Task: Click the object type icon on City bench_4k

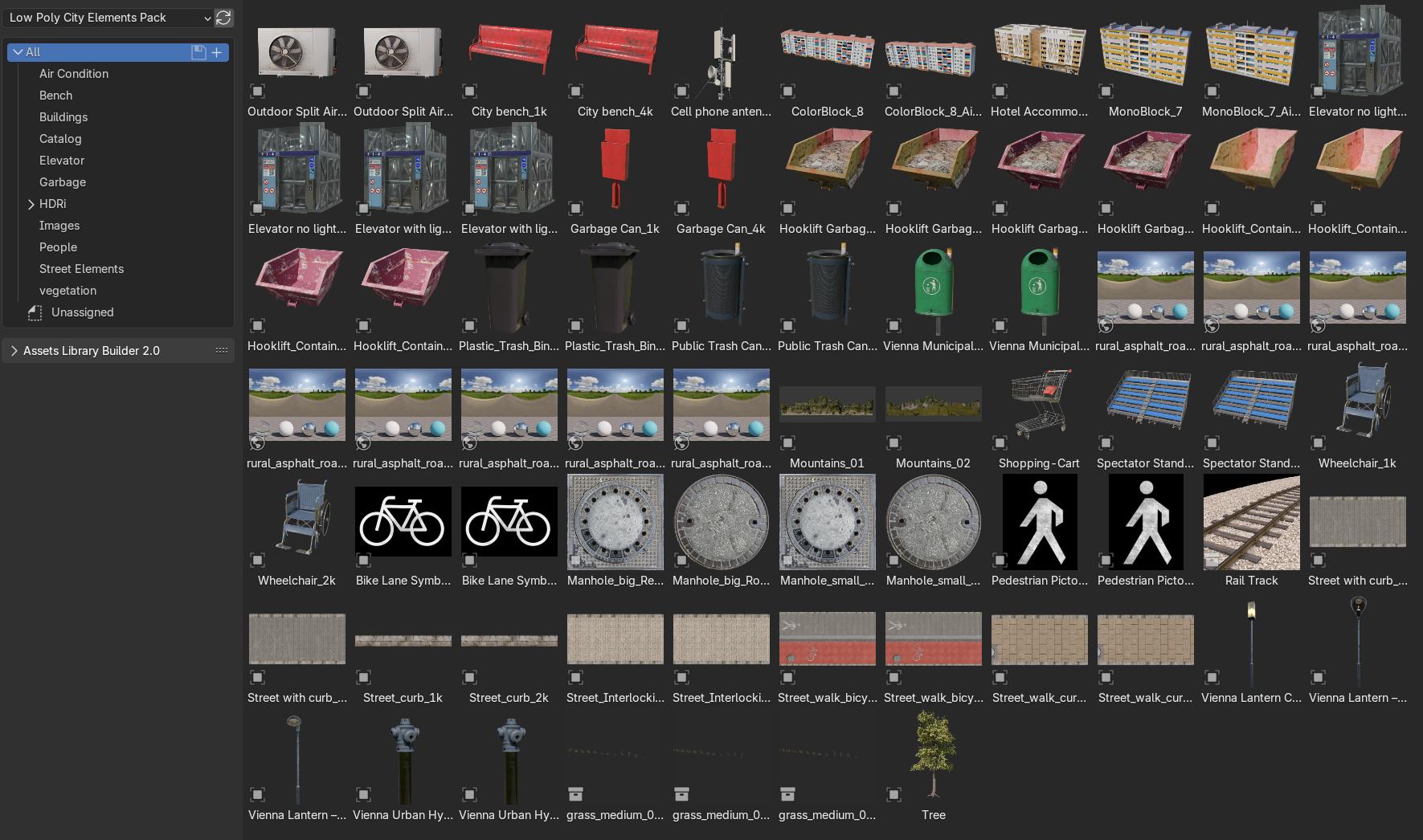Action: (575, 92)
